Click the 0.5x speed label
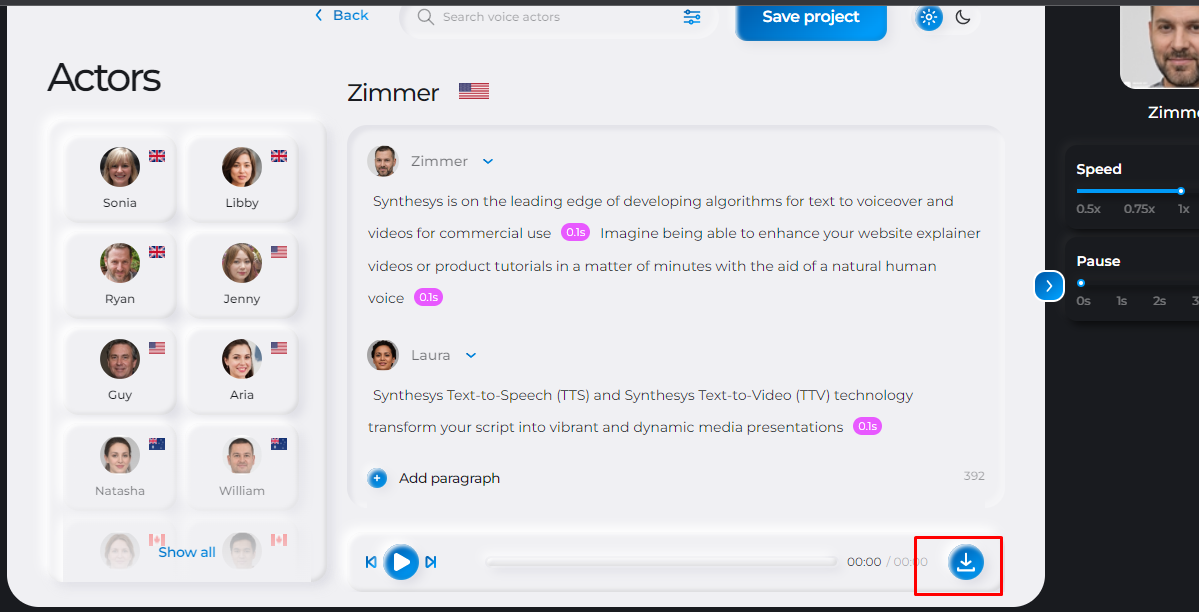This screenshot has height=612, width=1199. click(x=1088, y=209)
